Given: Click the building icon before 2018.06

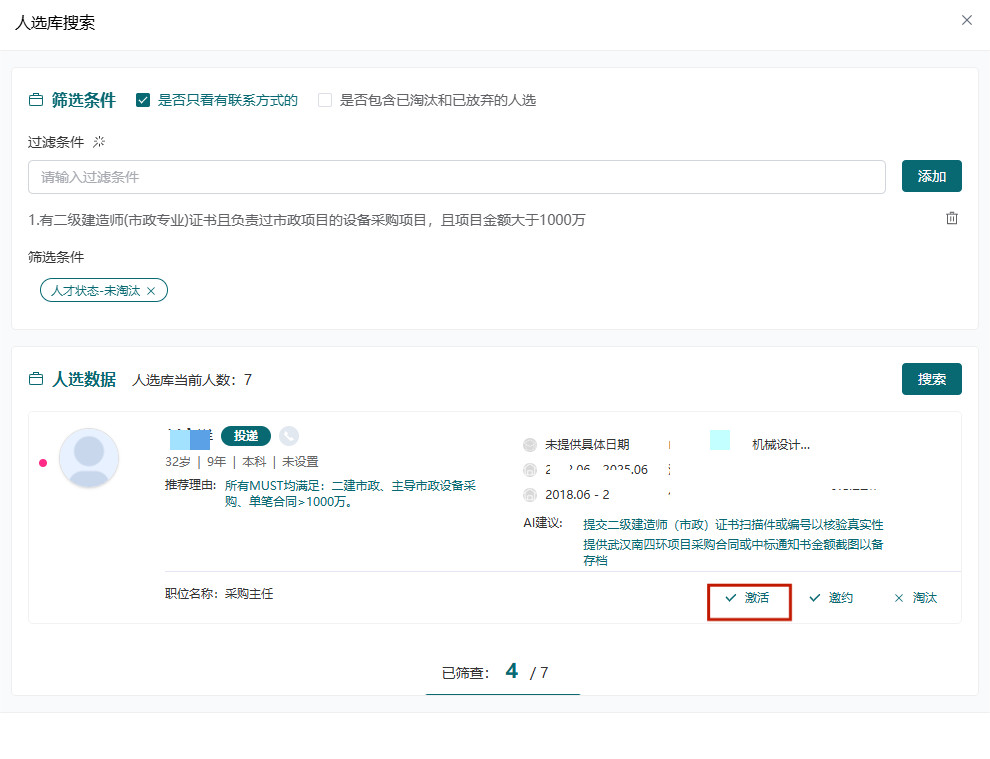Looking at the screenshot, I should (530, 493).
